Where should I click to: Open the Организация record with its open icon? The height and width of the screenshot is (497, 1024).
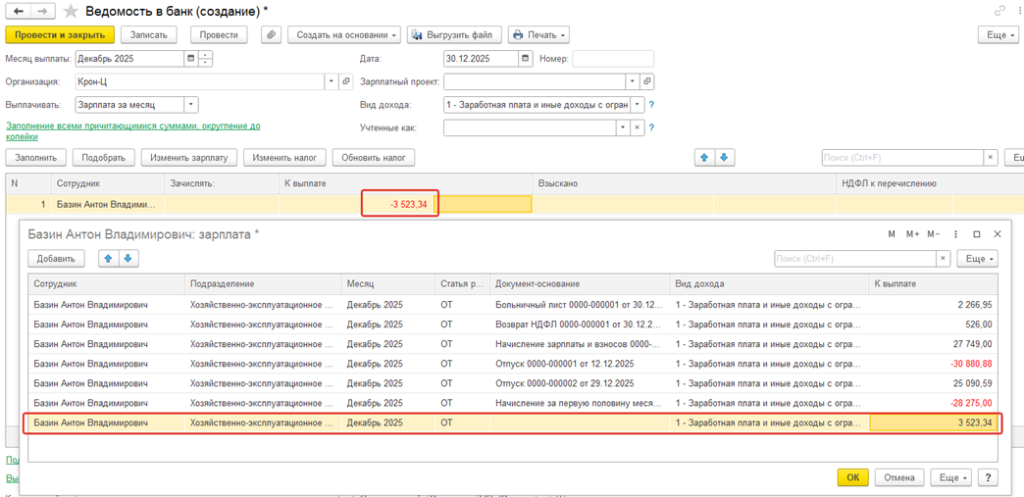346,82
